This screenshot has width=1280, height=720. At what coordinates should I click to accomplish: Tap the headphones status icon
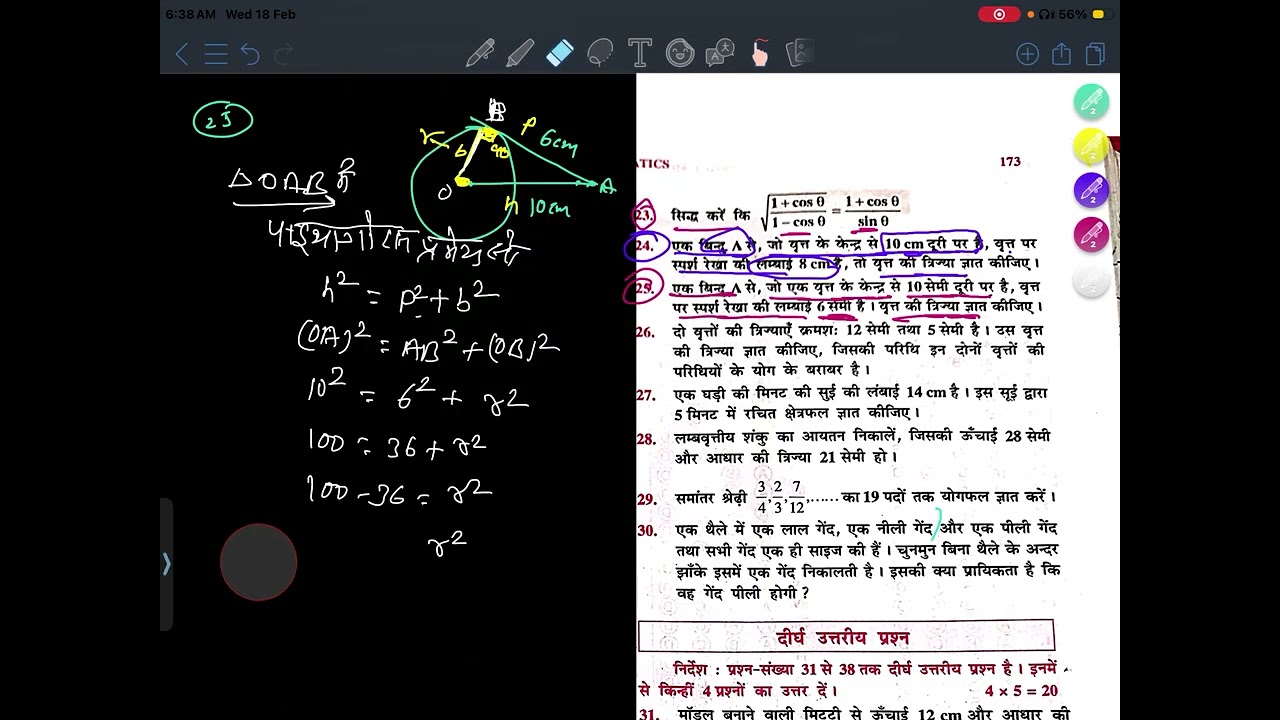(1046, 14)
